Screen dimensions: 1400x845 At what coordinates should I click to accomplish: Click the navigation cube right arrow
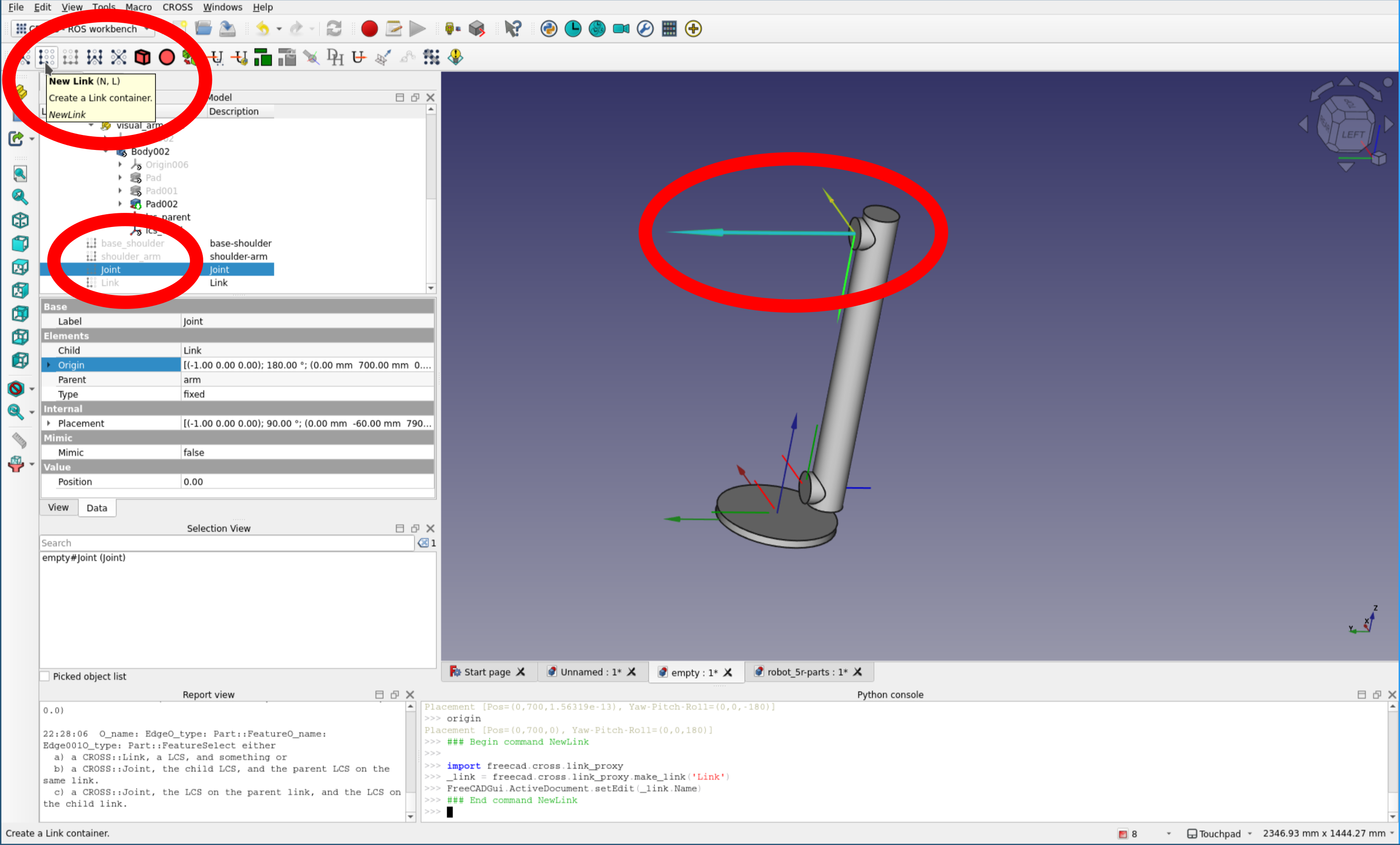1389,124
